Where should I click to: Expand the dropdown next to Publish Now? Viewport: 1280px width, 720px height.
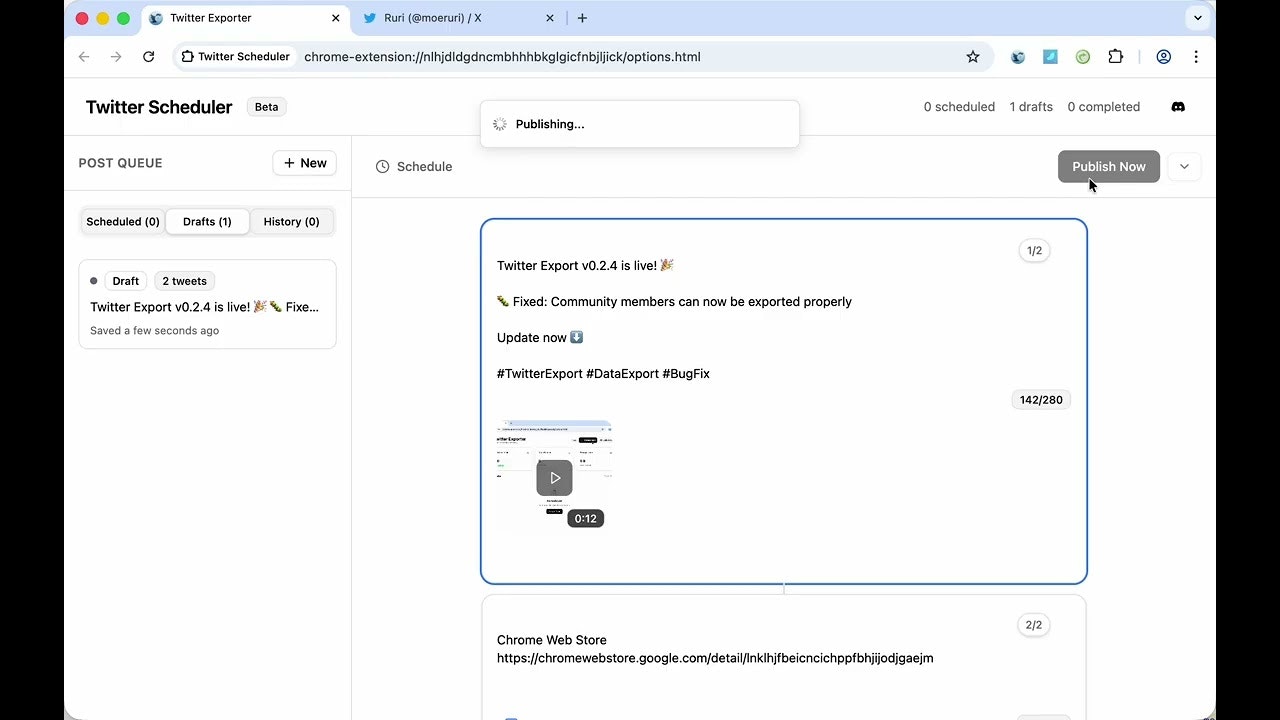[x=1184, y=167]
